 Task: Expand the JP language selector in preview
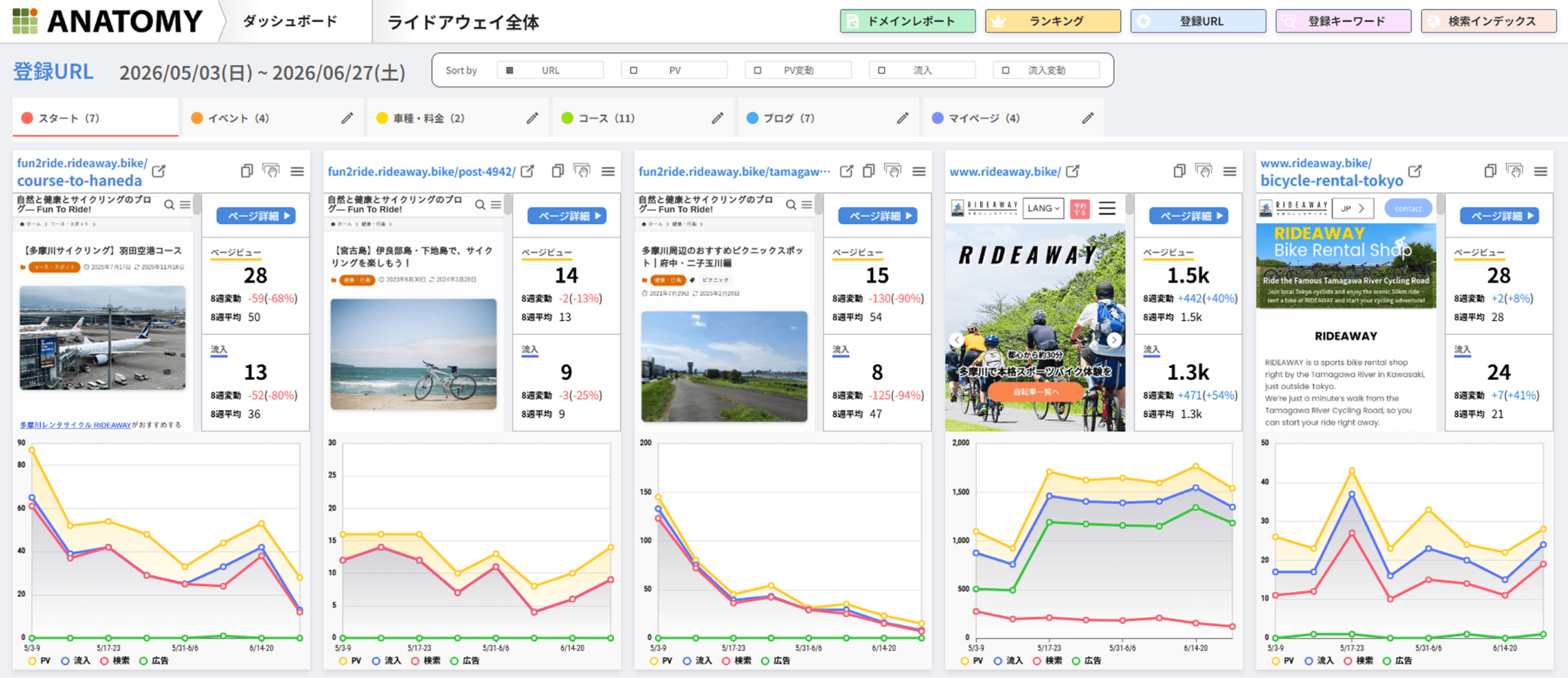[1353, 208]
